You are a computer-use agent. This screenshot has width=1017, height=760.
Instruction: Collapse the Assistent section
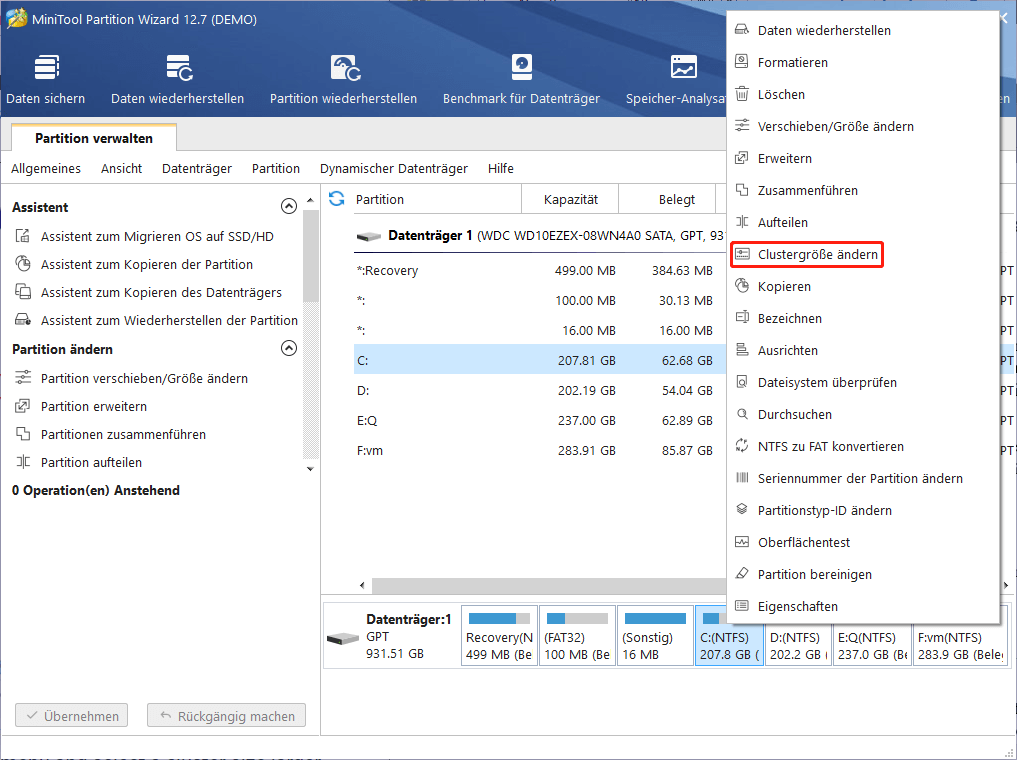[x=289, y=205]
